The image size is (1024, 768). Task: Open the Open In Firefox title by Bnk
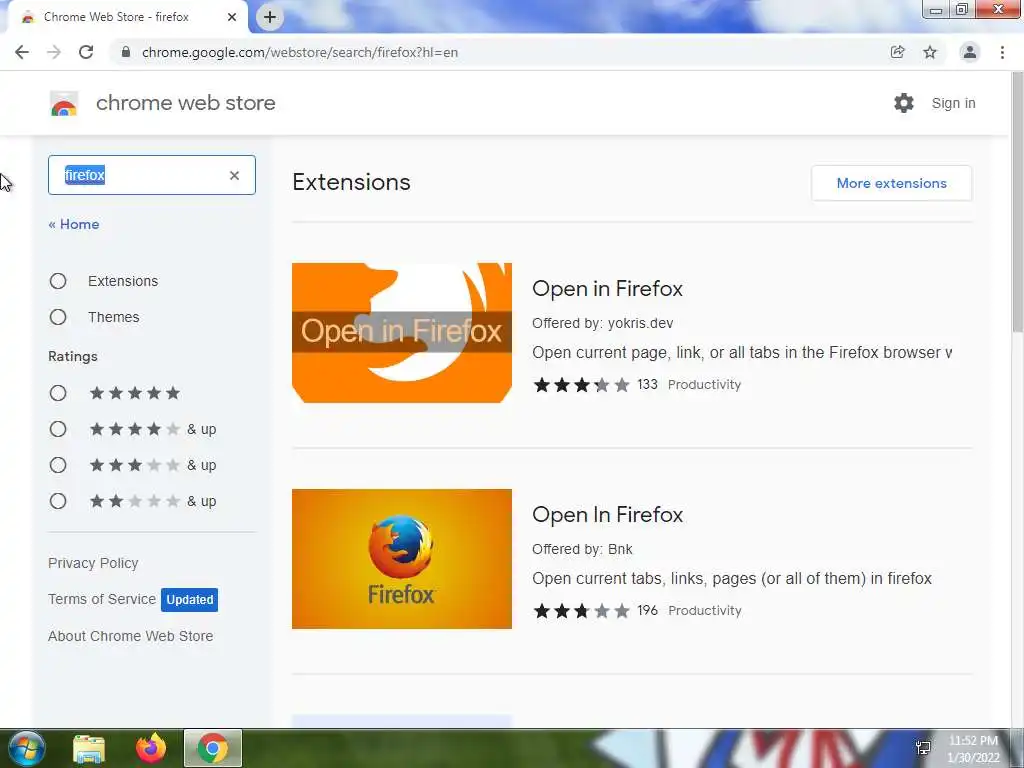point(607,515)
